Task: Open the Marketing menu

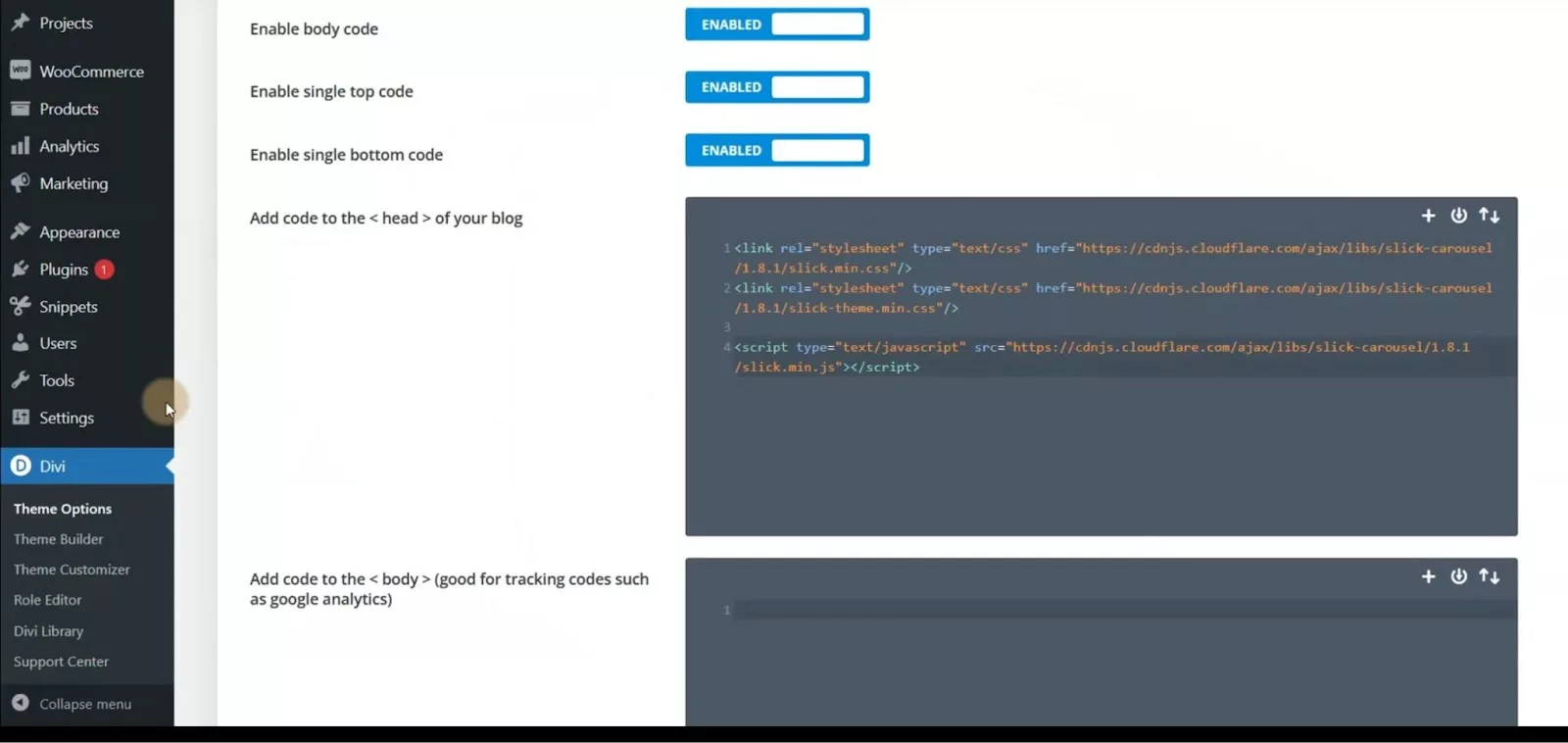Action: coord(87,183)
